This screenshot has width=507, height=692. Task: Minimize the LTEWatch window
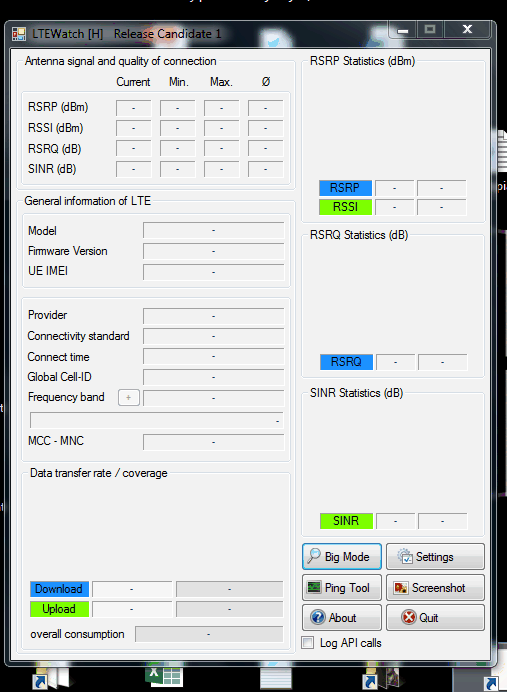pyautogui.click(x=402, y=30)
